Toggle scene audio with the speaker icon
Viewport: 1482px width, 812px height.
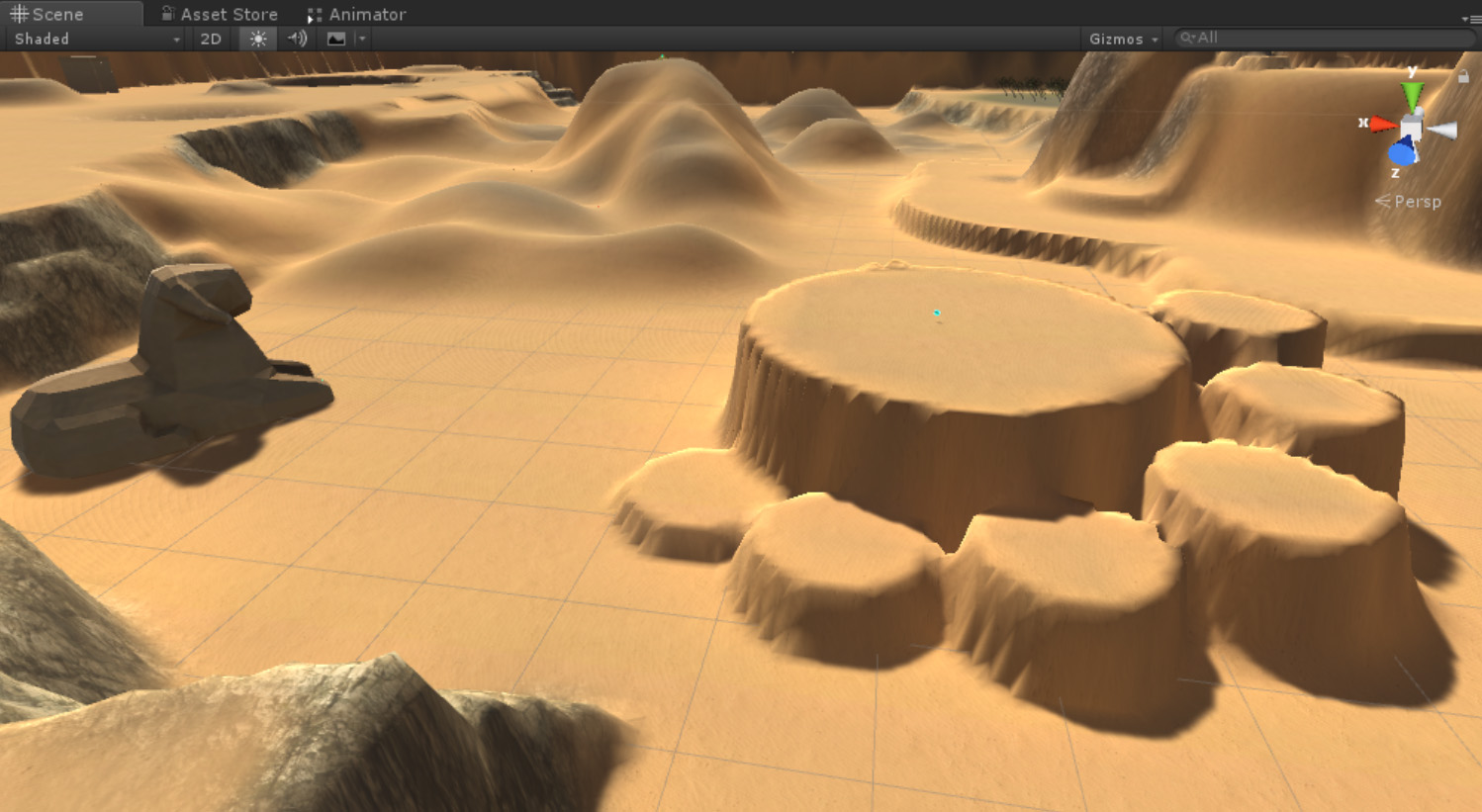[297, 39]
